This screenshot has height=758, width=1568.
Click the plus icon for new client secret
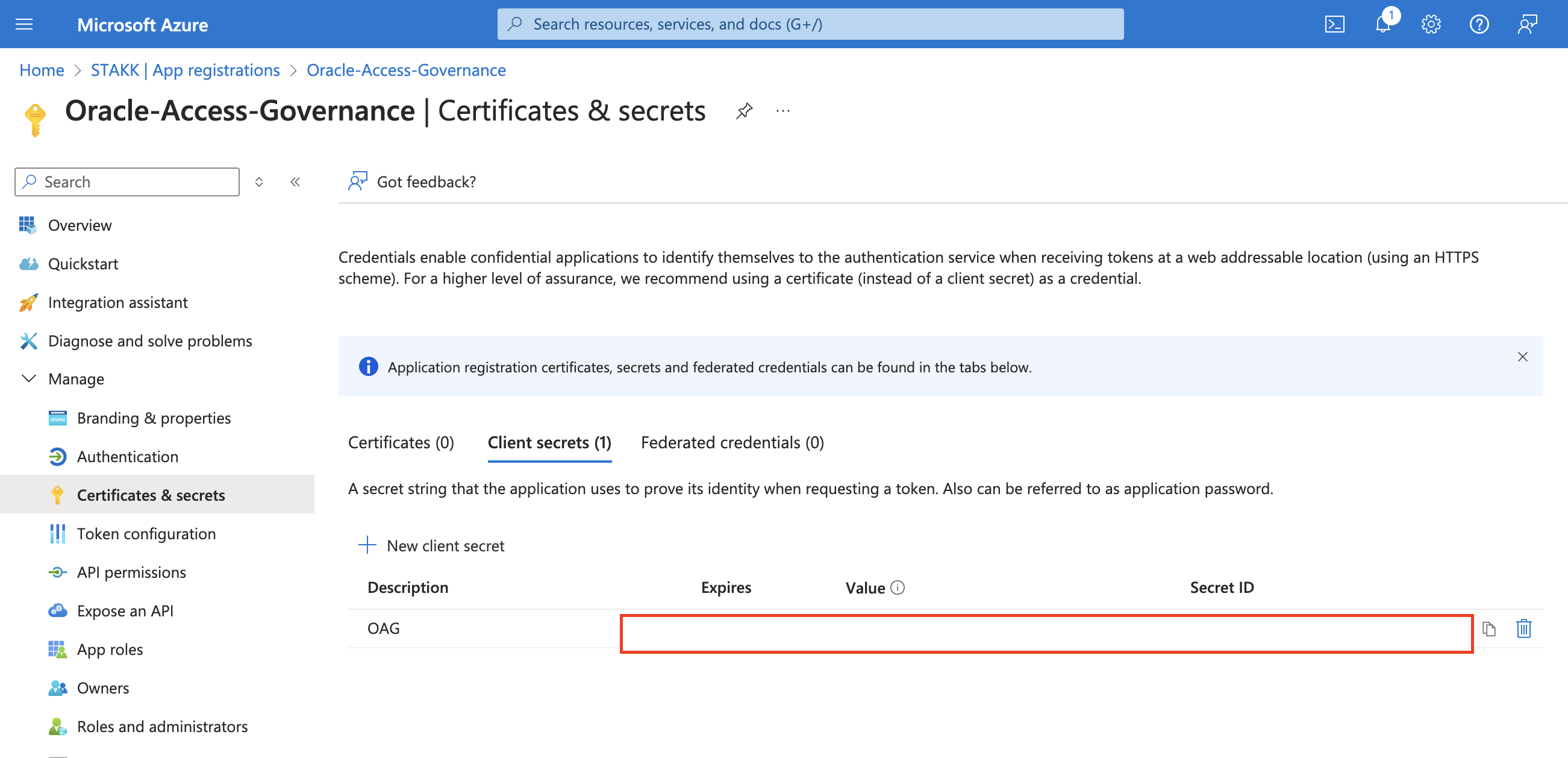367,544
